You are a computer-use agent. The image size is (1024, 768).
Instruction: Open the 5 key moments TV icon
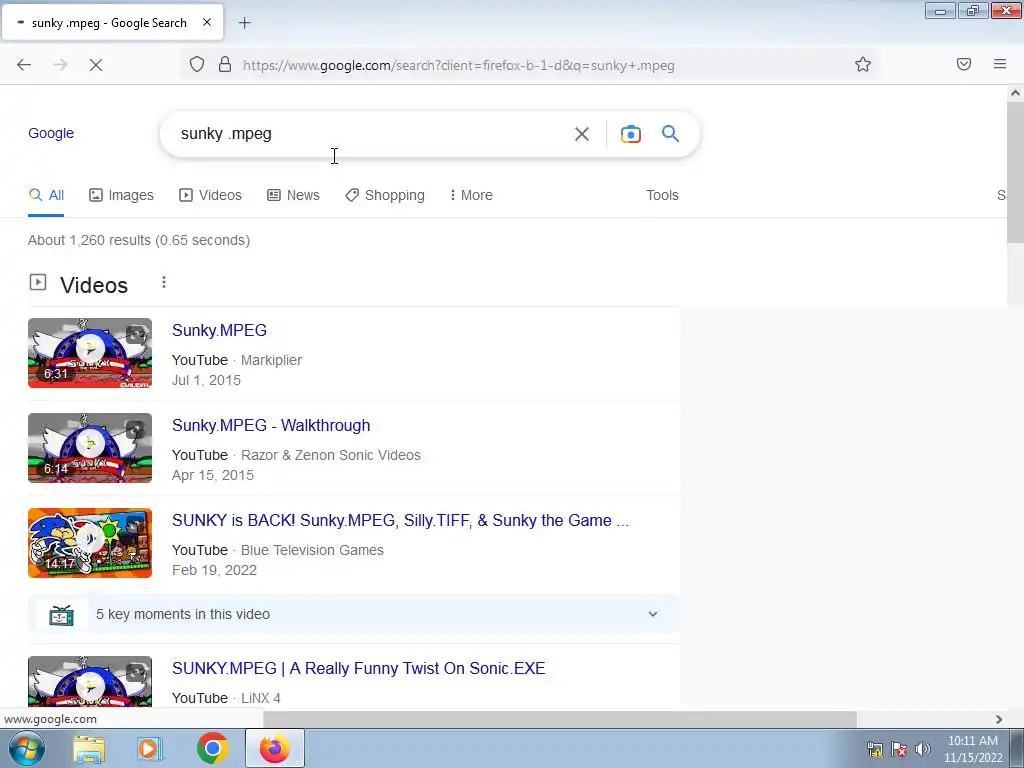pos(61,615)
